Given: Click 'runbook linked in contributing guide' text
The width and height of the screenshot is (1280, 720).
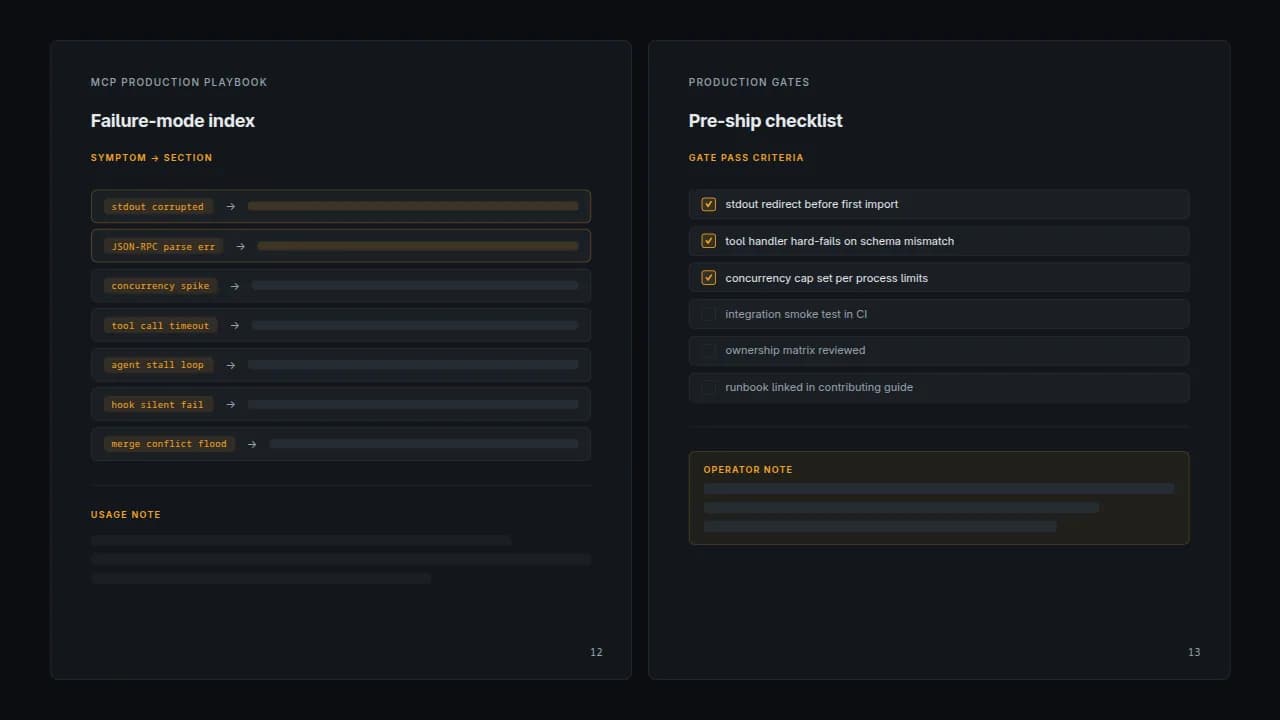Looking at the screenshot, I should tap(819, 387).
